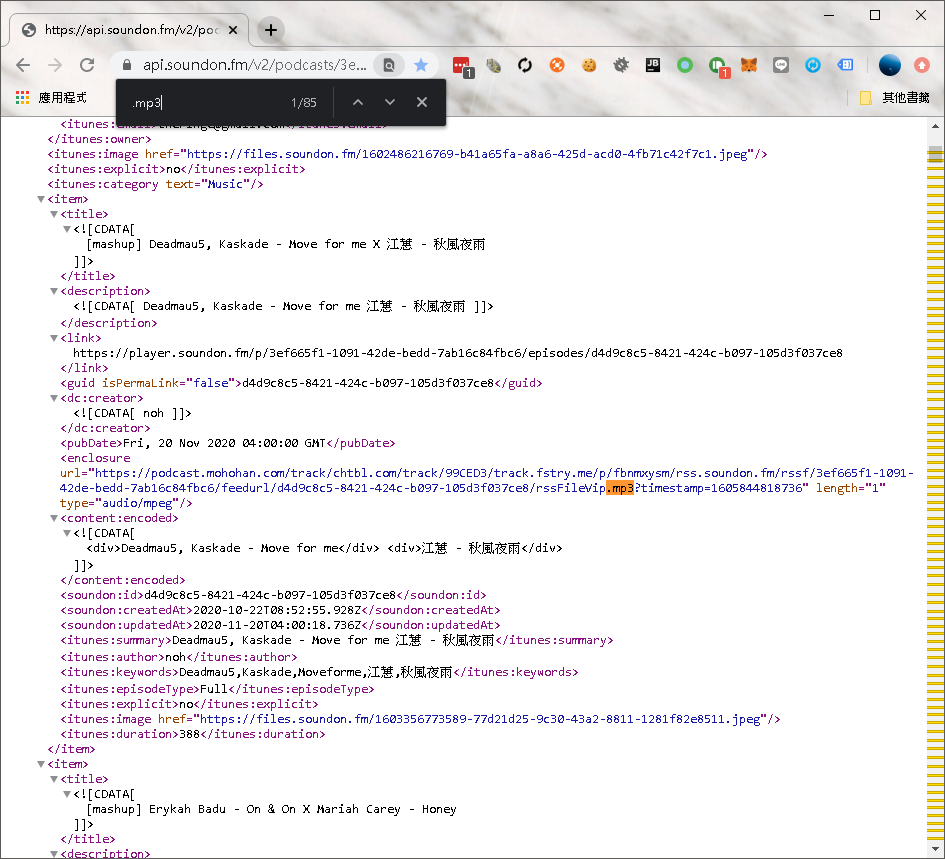Screen dimensions: 945x859
Task: Click the find bar search text field
Action: point(205,103)
